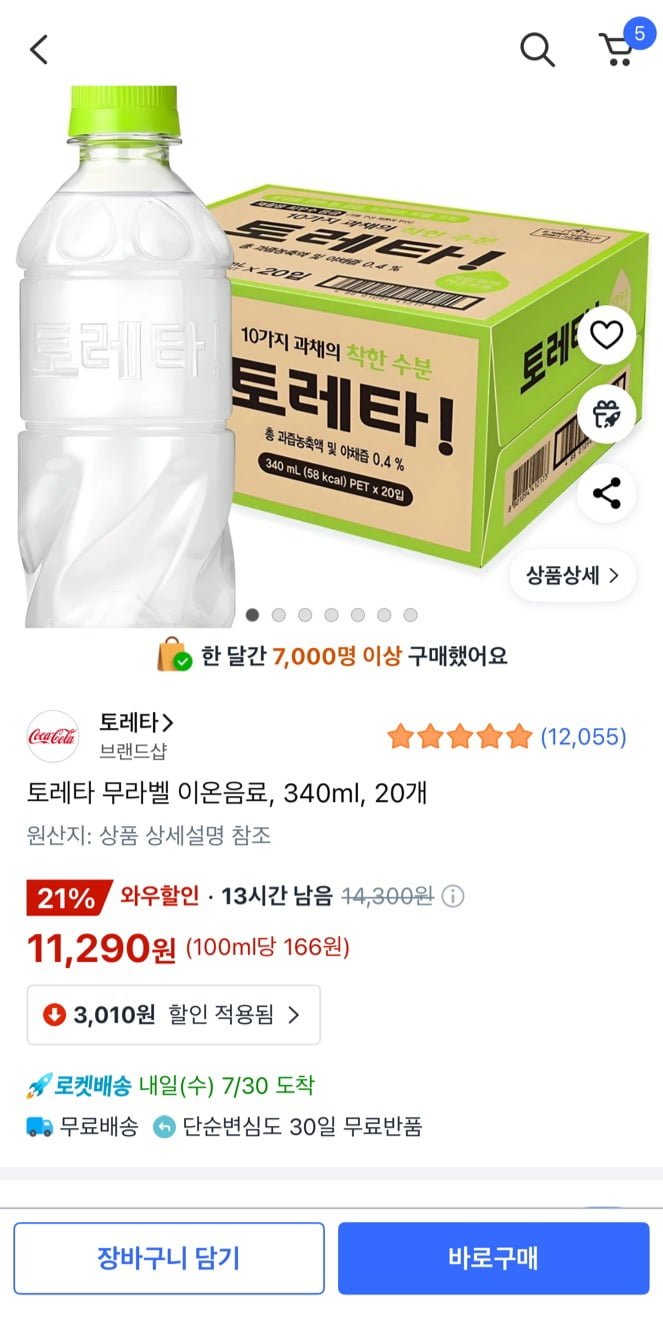Tap the share icon
This screenshot has height=1327, width=663.
click(x=607, y=493)
